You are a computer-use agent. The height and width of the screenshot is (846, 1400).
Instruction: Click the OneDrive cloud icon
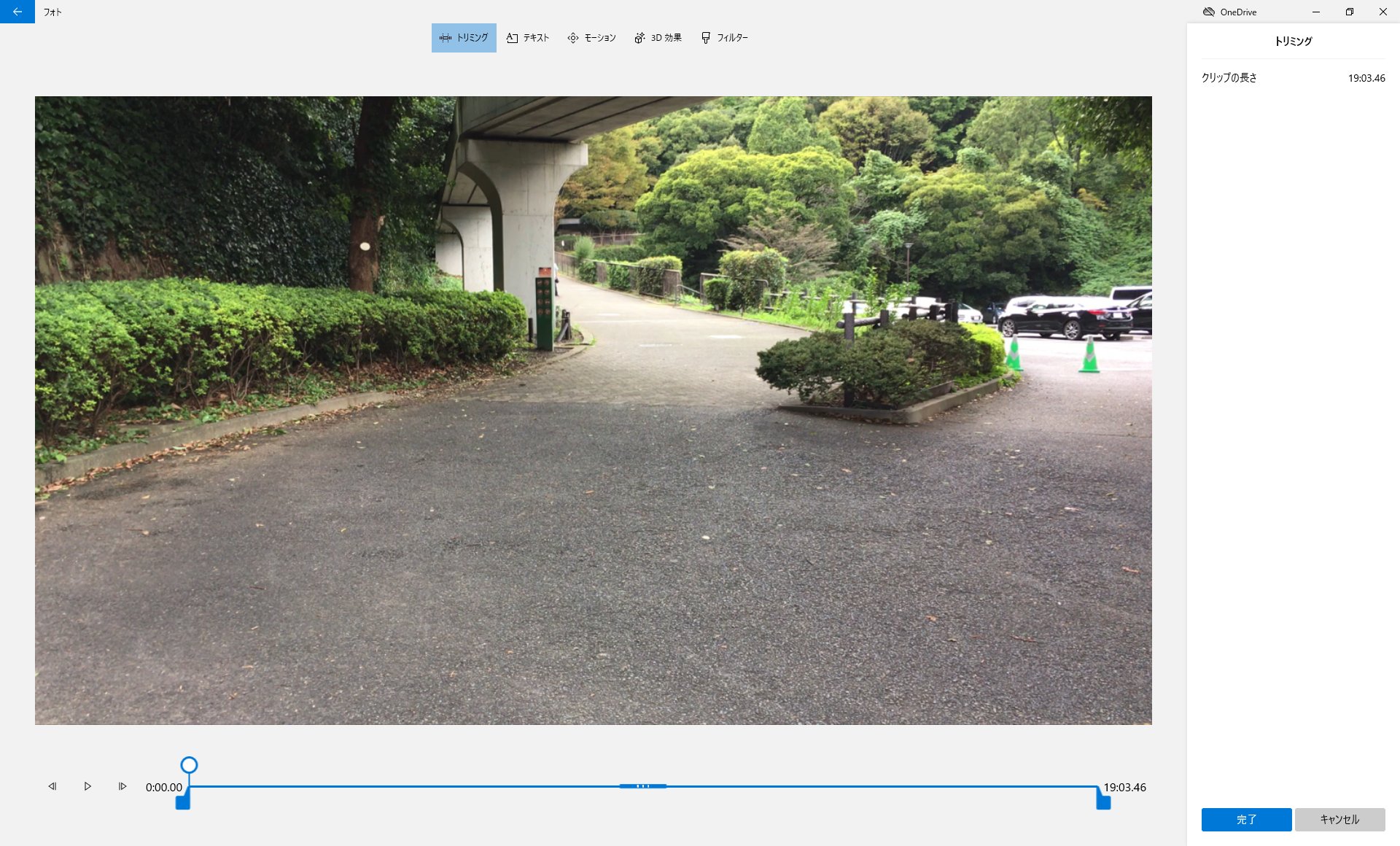tap(1208, 12)
